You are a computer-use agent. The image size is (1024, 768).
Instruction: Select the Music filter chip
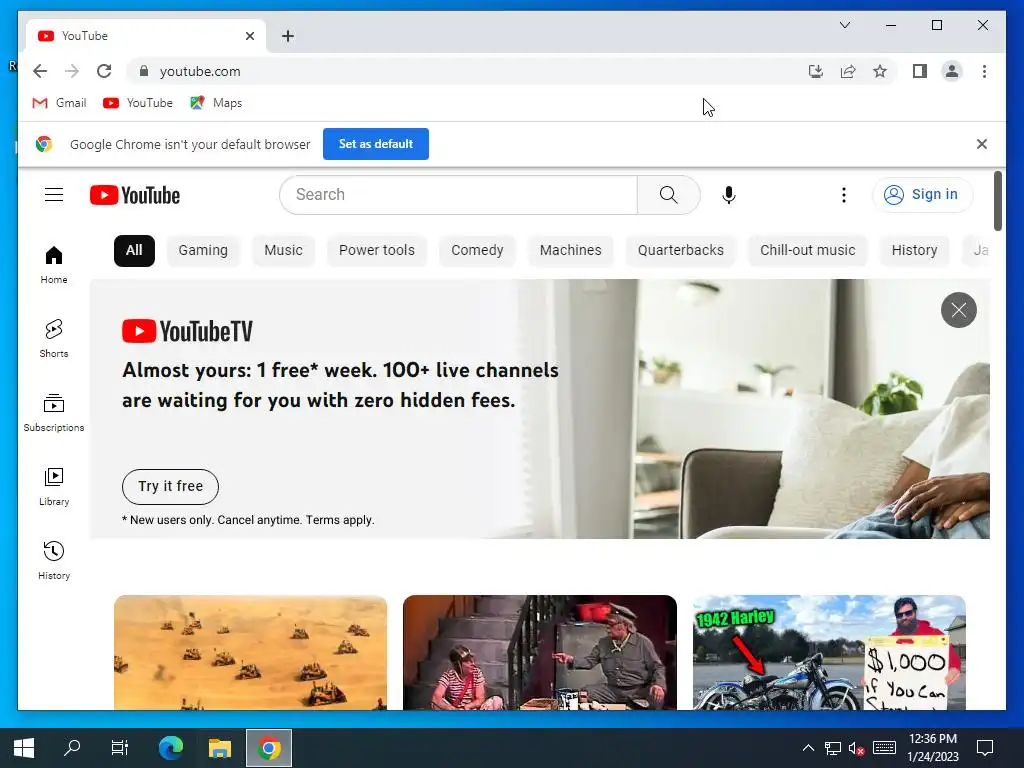click(283, 251)
